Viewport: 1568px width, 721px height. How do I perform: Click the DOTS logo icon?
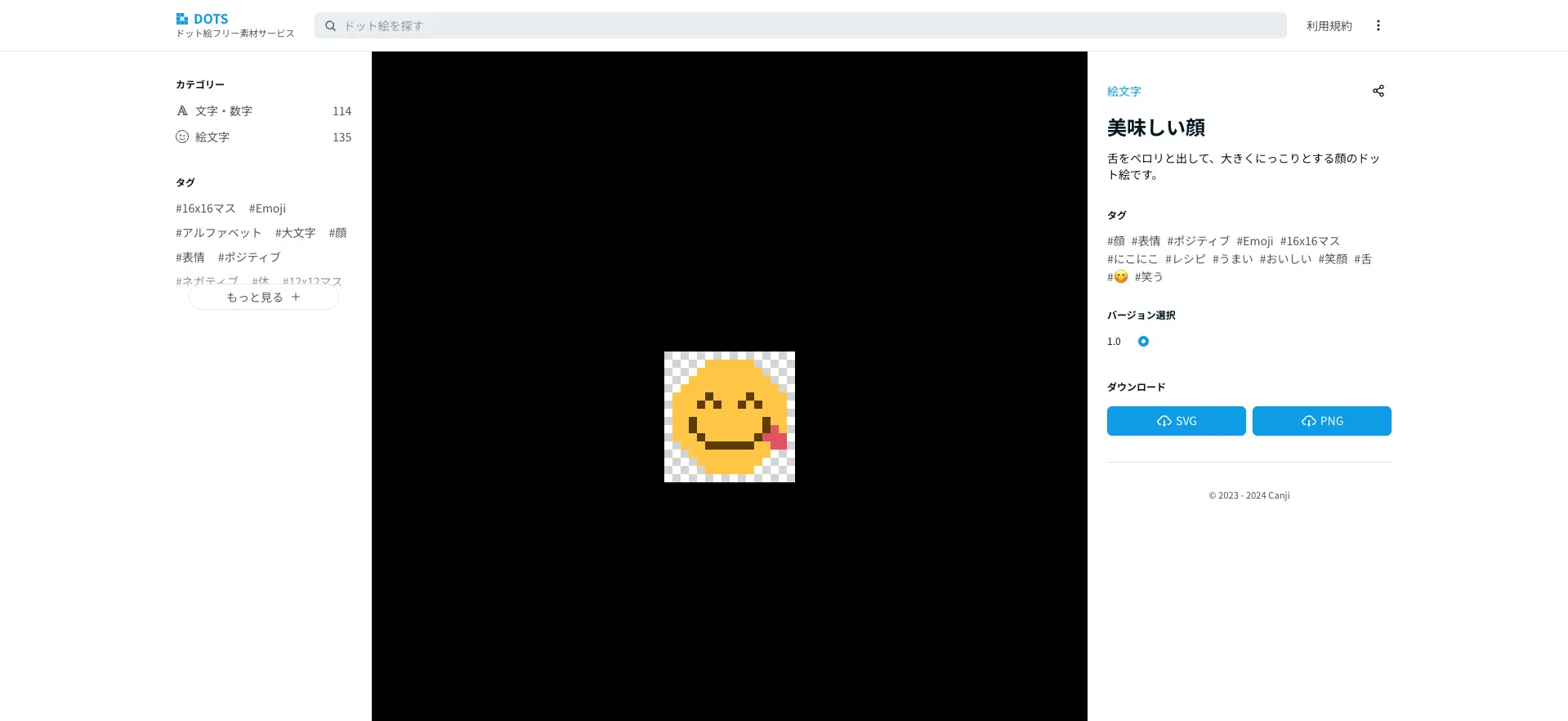coord(182,19)
